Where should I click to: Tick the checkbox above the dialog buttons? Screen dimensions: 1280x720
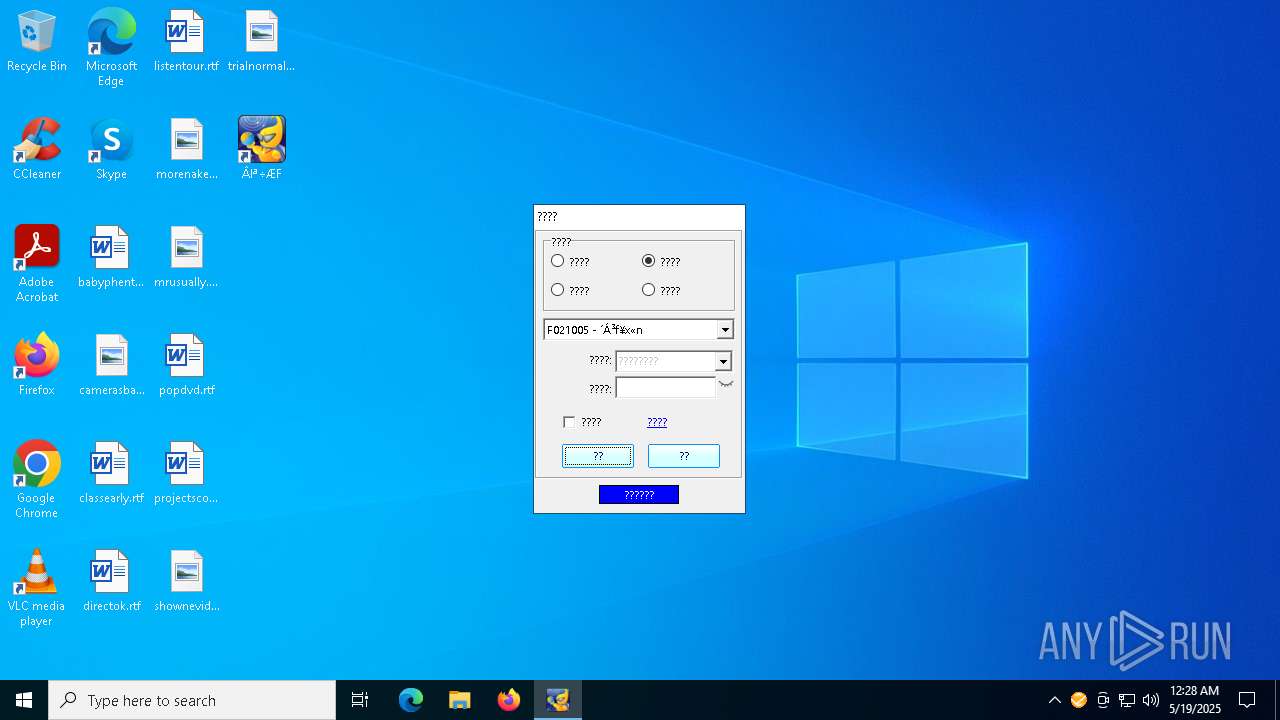[x=569, y=422]
